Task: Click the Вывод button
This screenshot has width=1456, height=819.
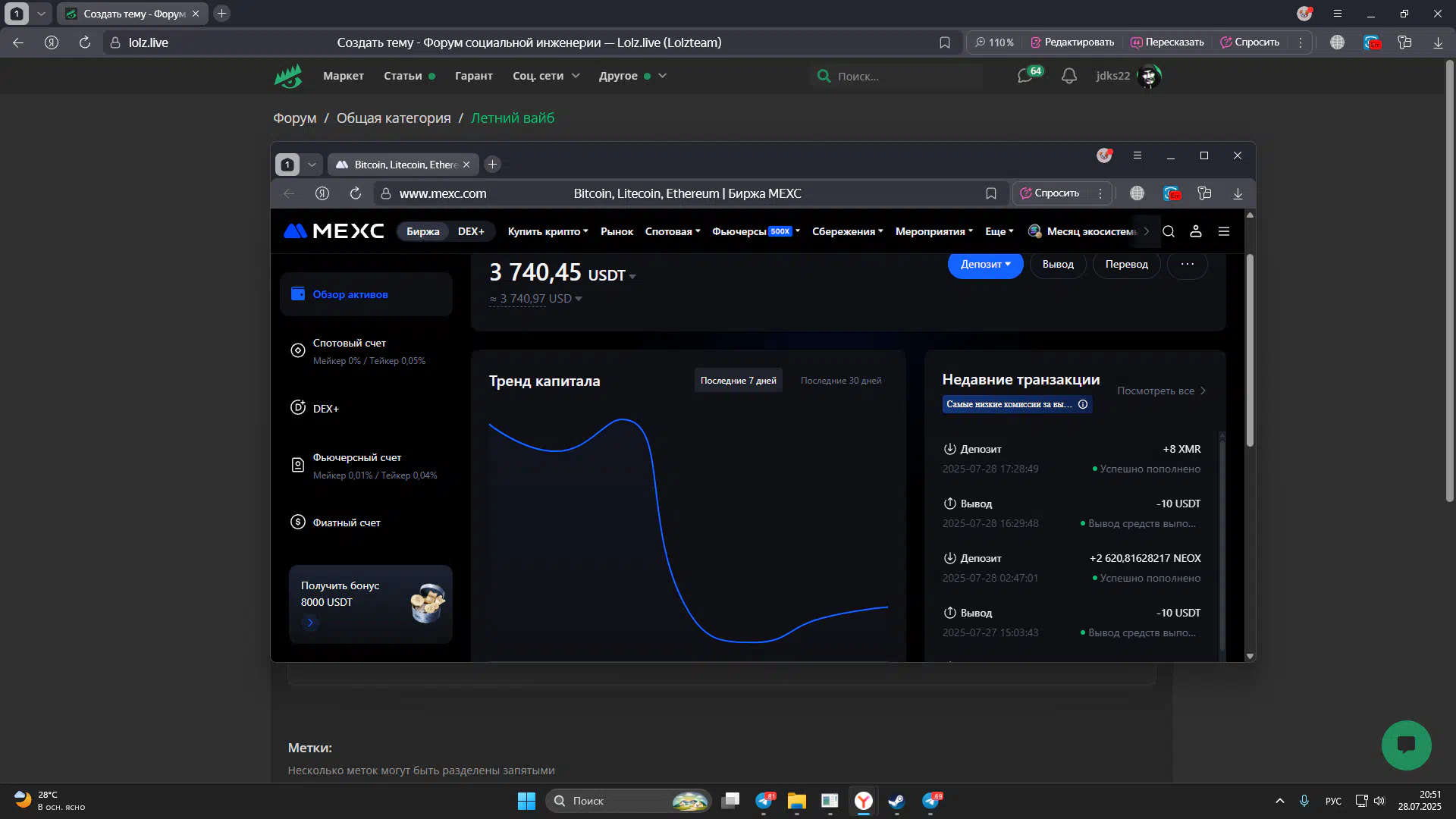Action: point(1058,265)
